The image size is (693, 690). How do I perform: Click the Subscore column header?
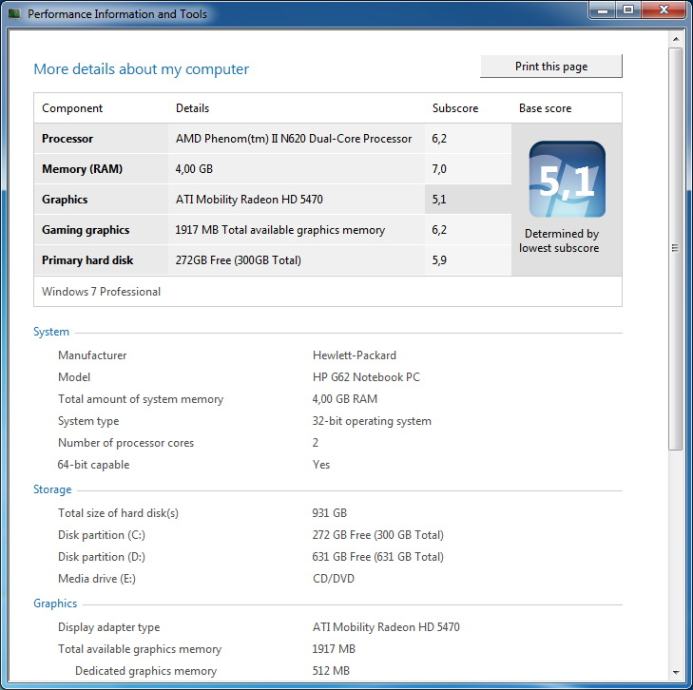point(455,108)
